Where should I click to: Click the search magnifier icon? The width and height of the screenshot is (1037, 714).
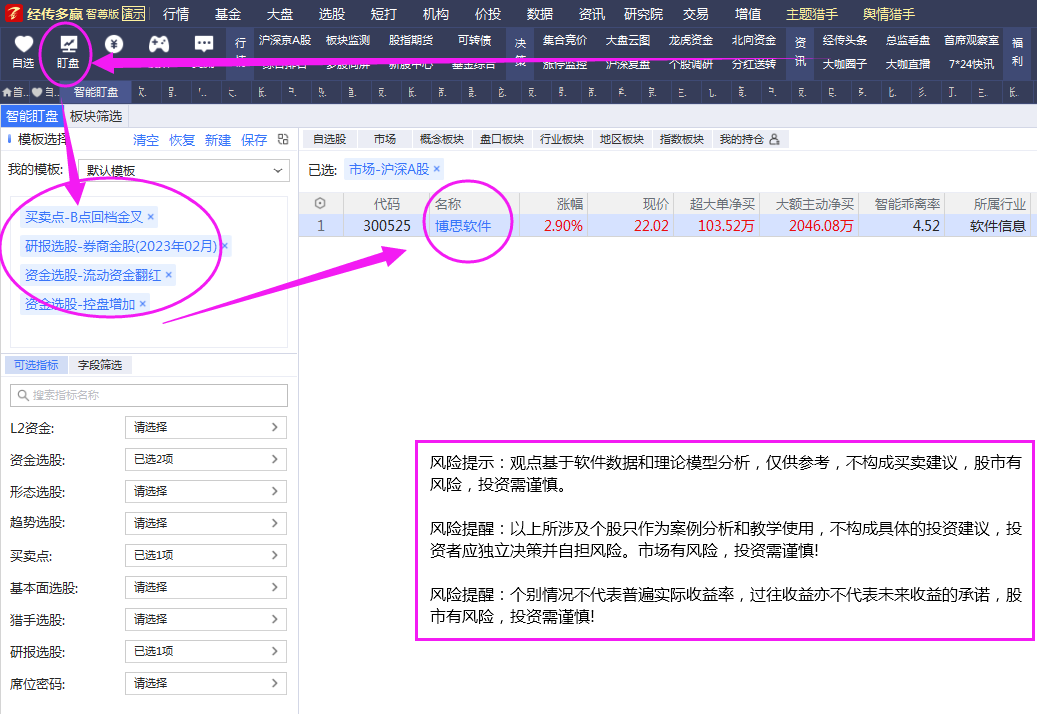pyautogui.click(x=23, y=395)
